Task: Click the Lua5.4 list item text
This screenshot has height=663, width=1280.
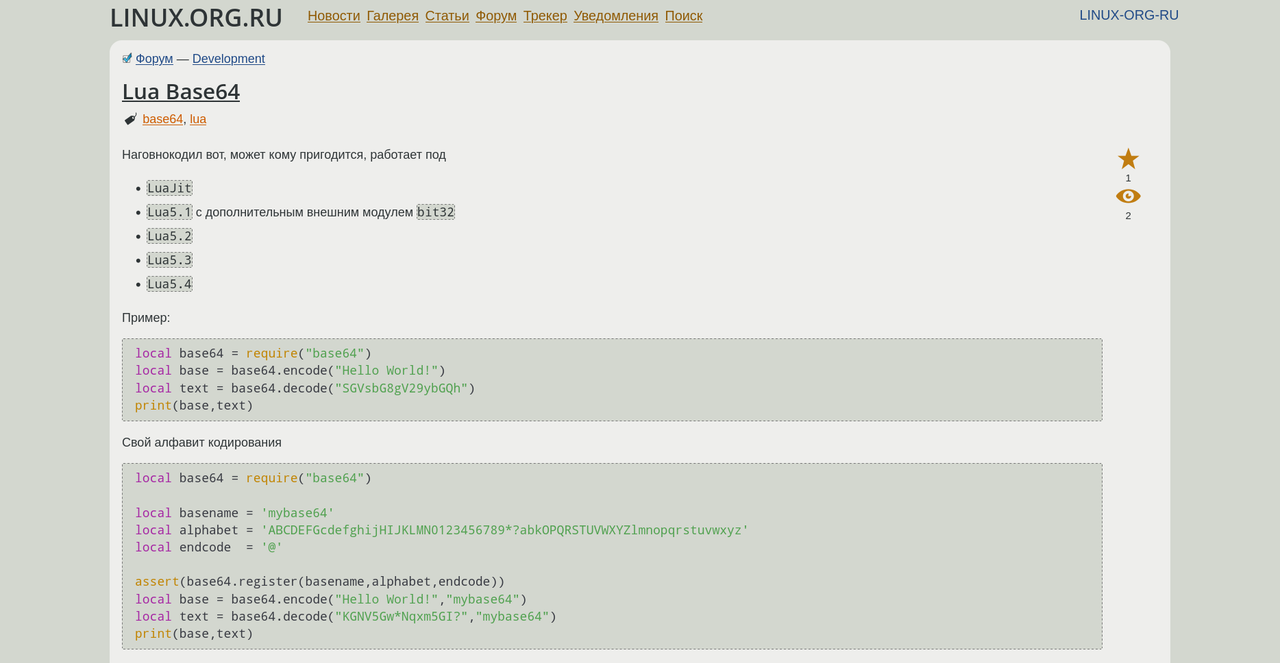Action: pos(169,284)
